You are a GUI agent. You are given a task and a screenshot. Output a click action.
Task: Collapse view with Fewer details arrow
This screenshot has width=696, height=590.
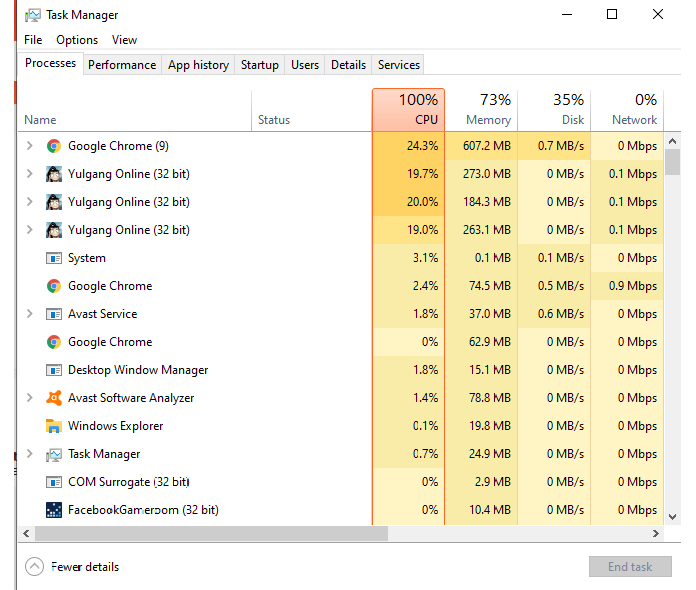35,567
